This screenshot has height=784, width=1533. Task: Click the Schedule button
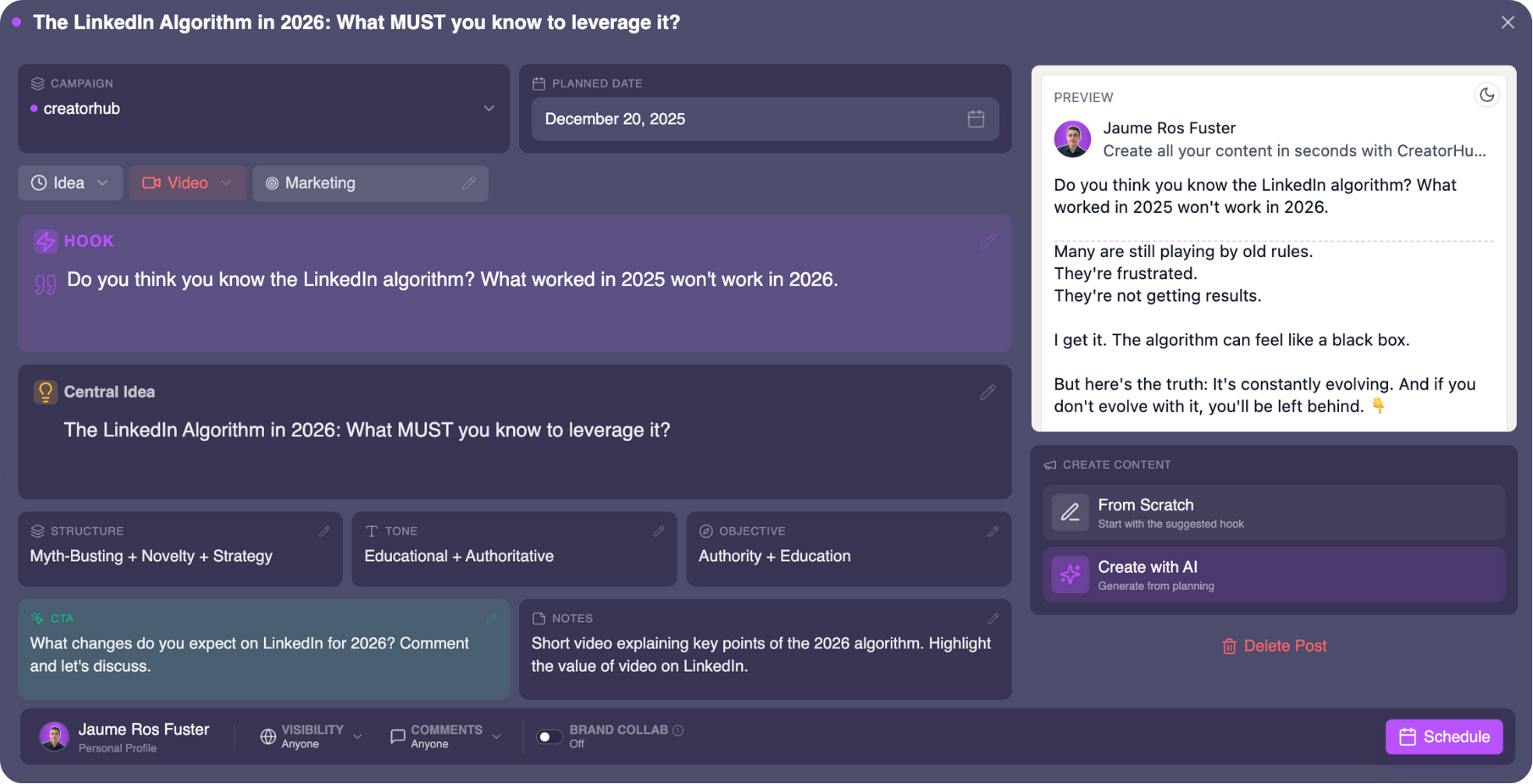[x=1443, y=736]
